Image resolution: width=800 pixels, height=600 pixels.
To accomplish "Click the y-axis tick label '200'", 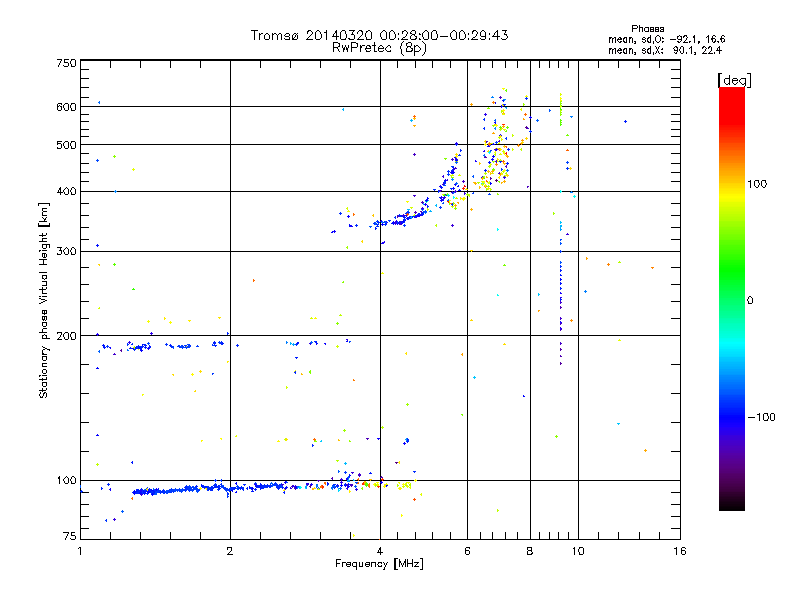I will tap(66, 336).
